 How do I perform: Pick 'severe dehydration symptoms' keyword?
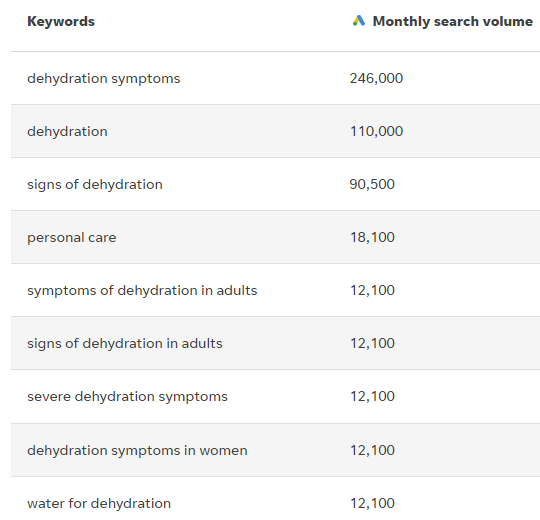(x=127, y=396)
